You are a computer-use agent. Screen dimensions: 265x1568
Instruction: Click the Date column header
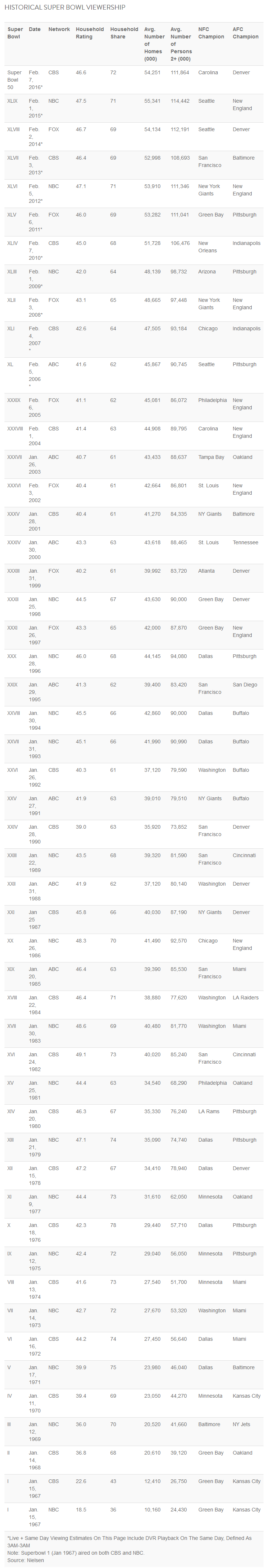pyautogui.click(x=35, y=29)
